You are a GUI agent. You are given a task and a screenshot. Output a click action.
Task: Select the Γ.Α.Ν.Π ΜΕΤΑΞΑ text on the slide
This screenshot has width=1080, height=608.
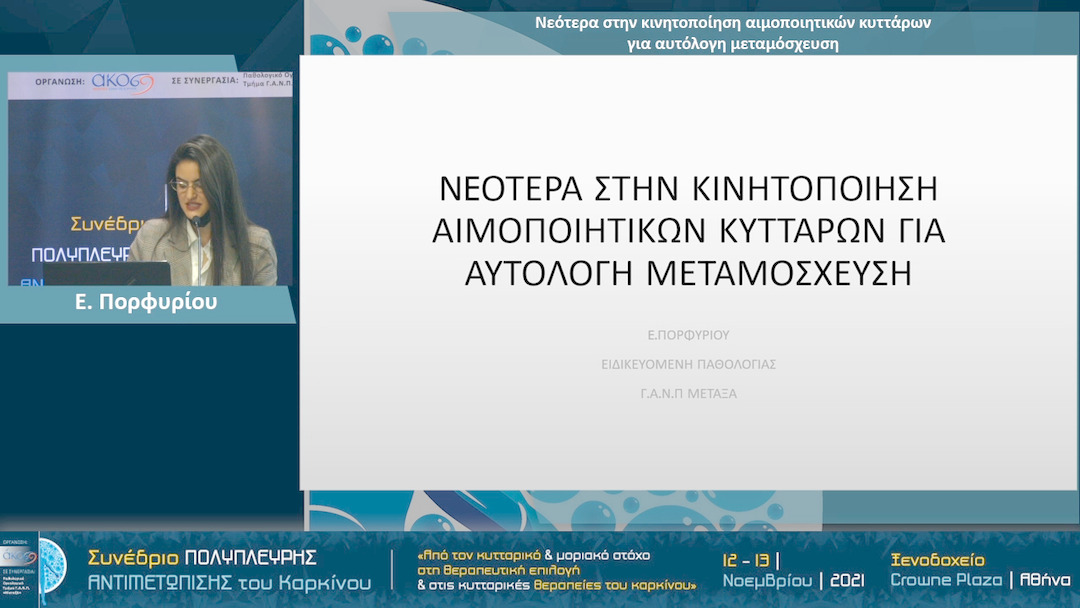tap(689, 394)
